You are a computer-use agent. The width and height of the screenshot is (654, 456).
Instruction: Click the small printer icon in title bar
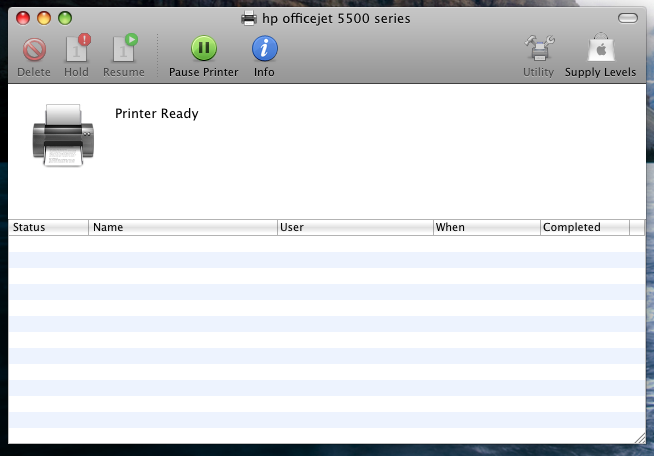tap(249, 18)
